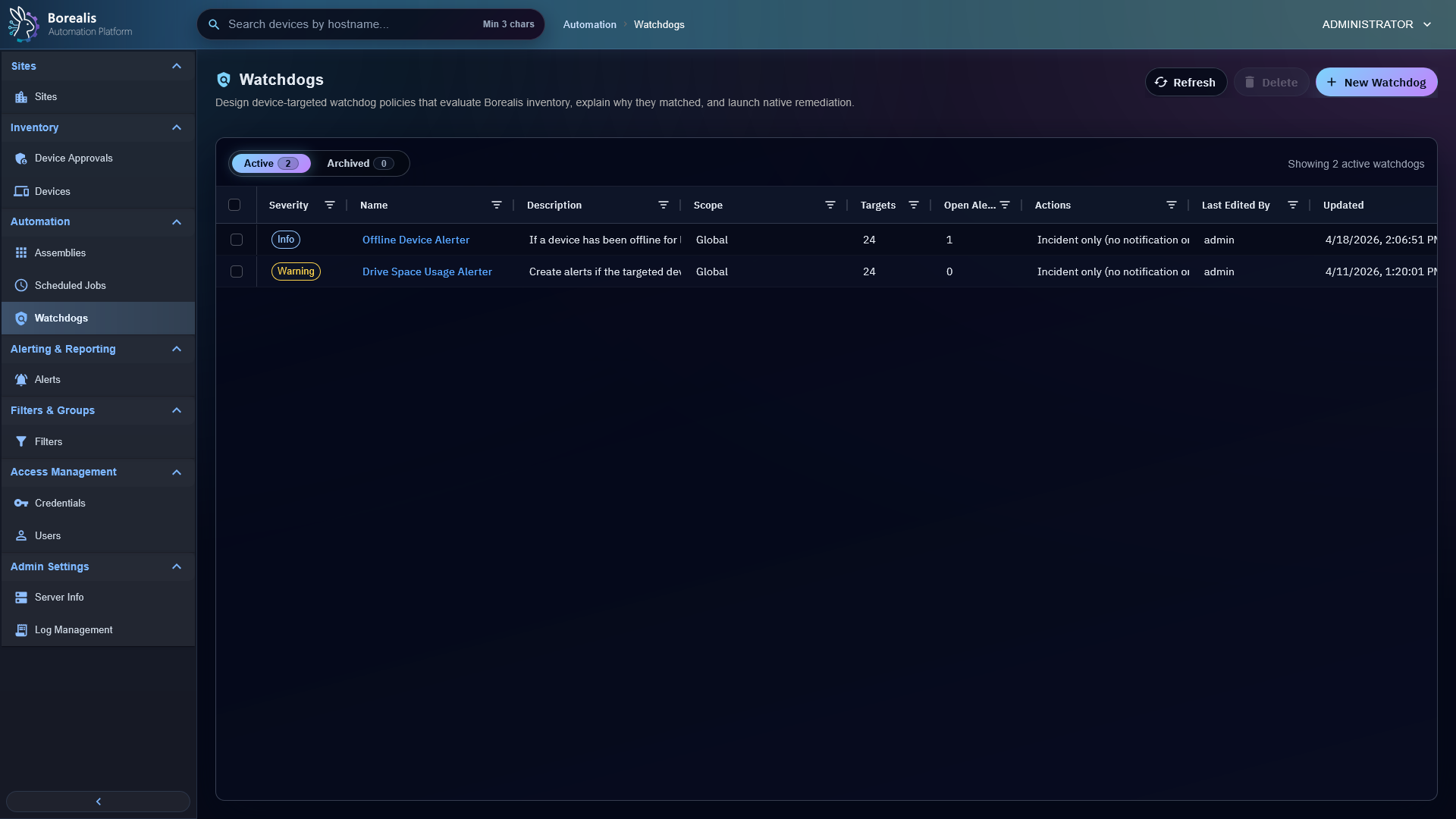Viewport: 1456px width, 819px height.
Task: Open Device Approvals in sidebar
Action: (98, 158)
